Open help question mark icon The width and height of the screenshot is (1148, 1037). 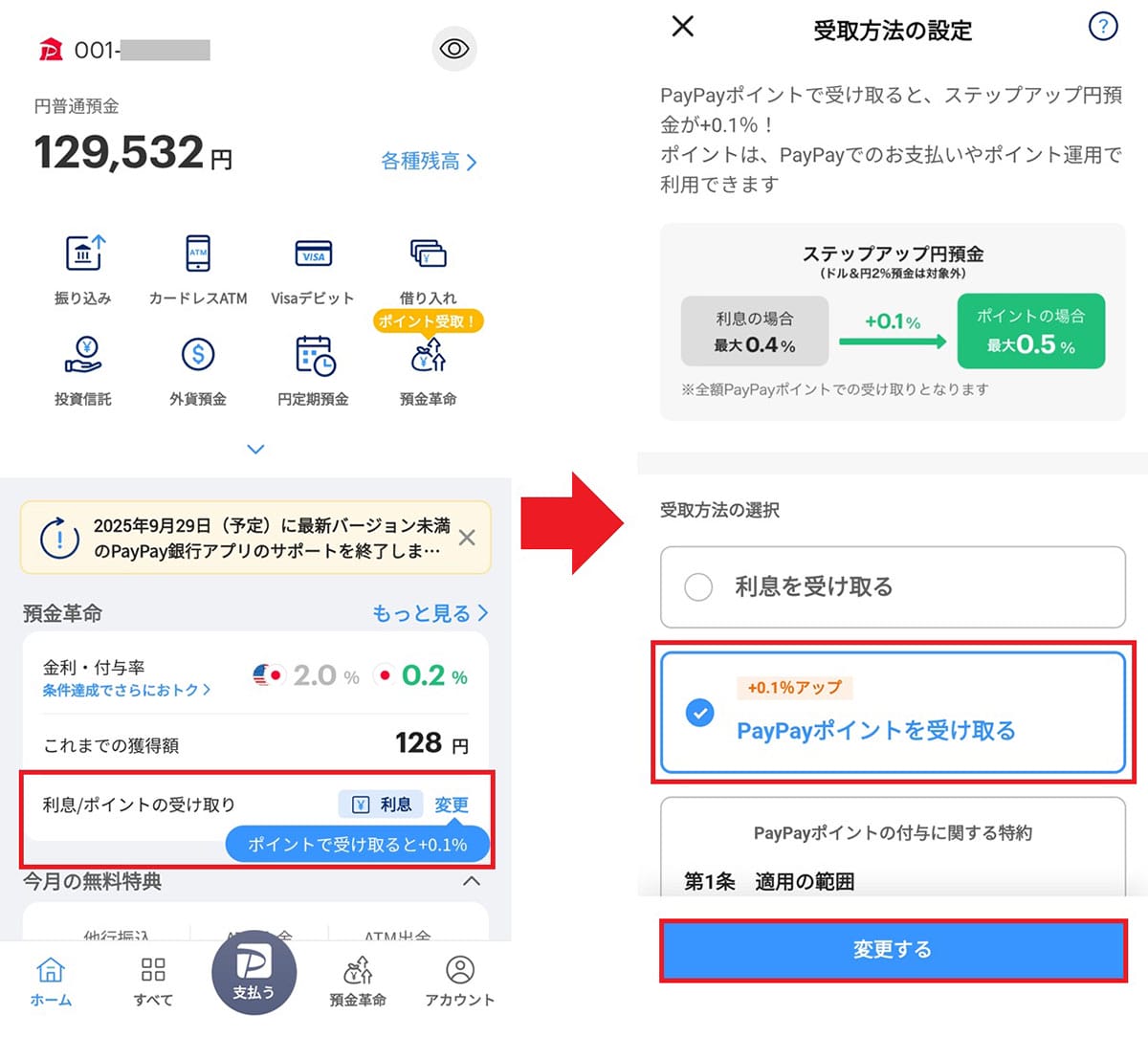coord(1103,26)
